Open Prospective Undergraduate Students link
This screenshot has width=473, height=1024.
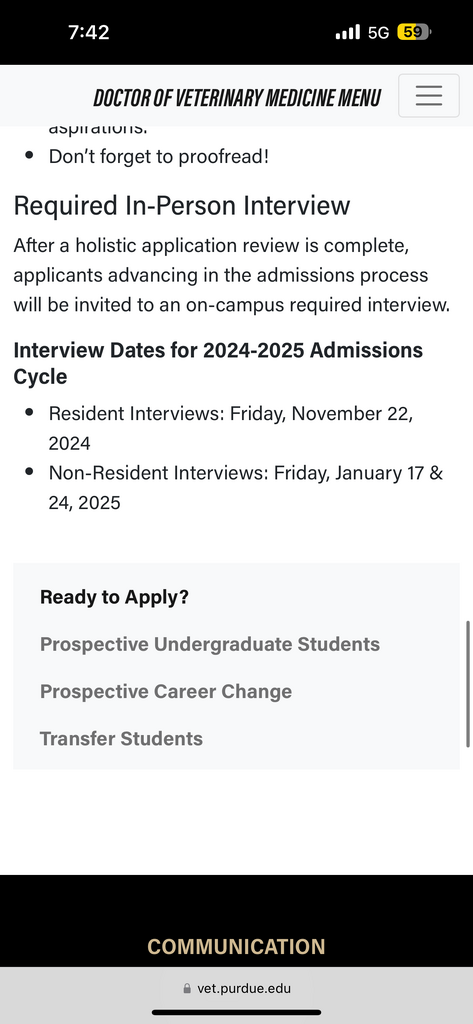210,644
